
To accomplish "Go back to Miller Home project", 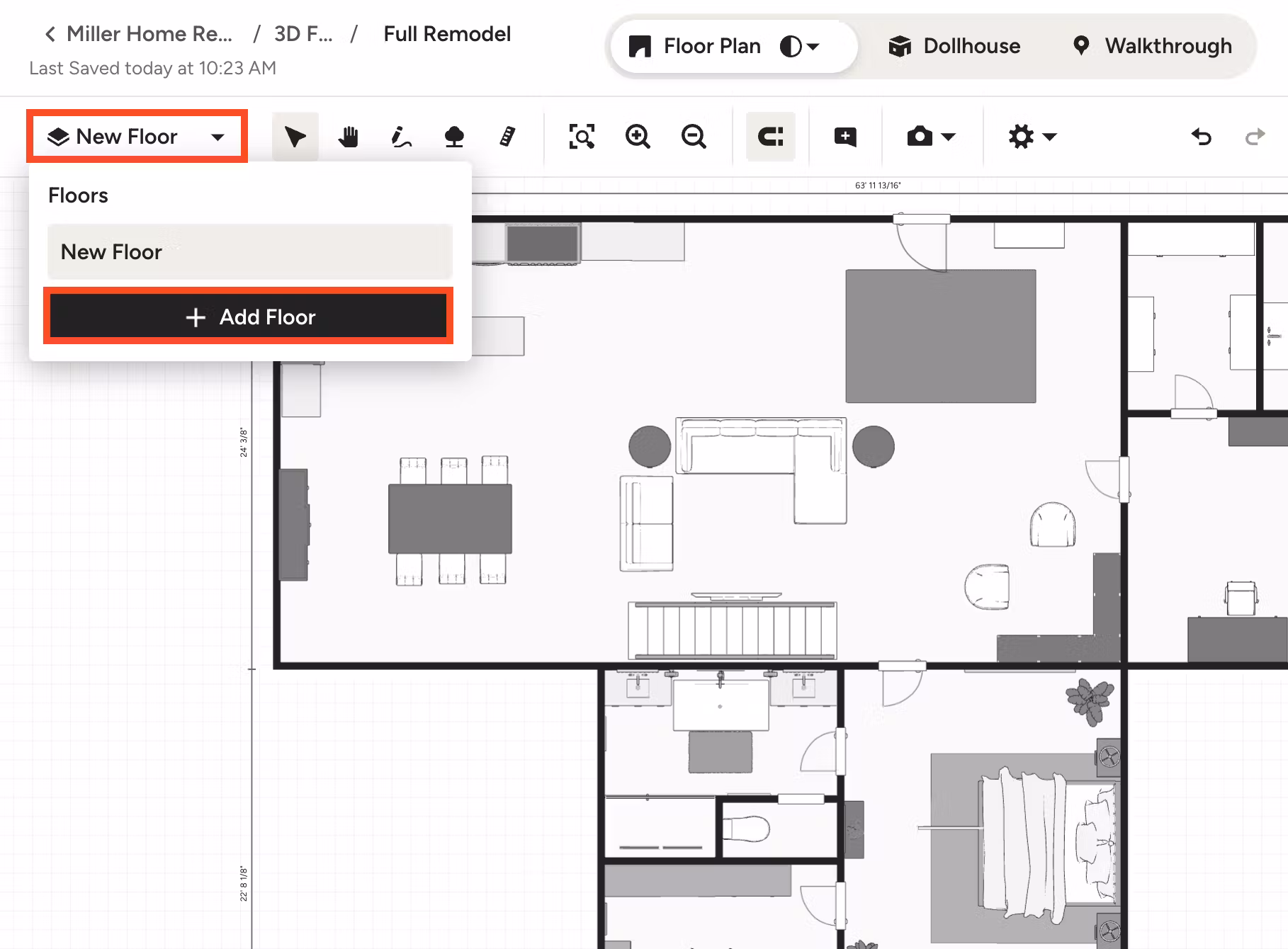I will click(x=140, y=34).
